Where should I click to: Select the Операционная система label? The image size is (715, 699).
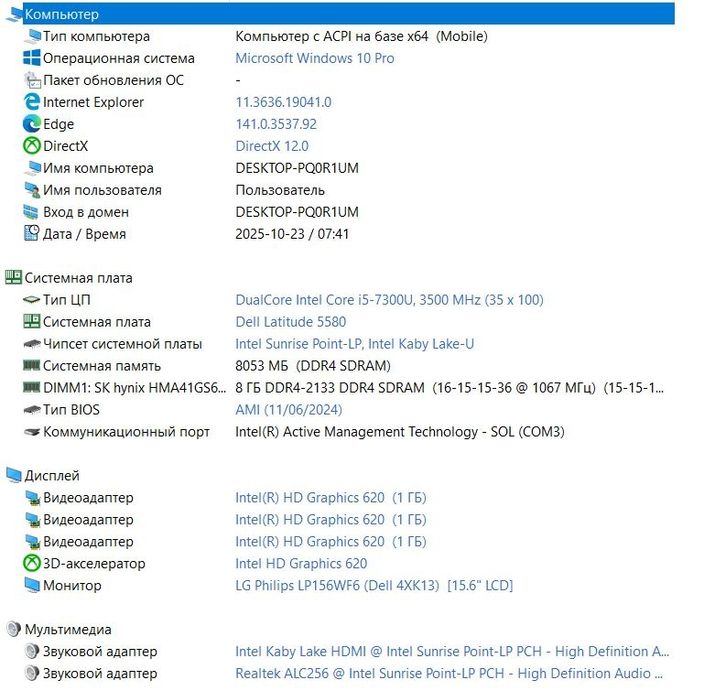119,58
